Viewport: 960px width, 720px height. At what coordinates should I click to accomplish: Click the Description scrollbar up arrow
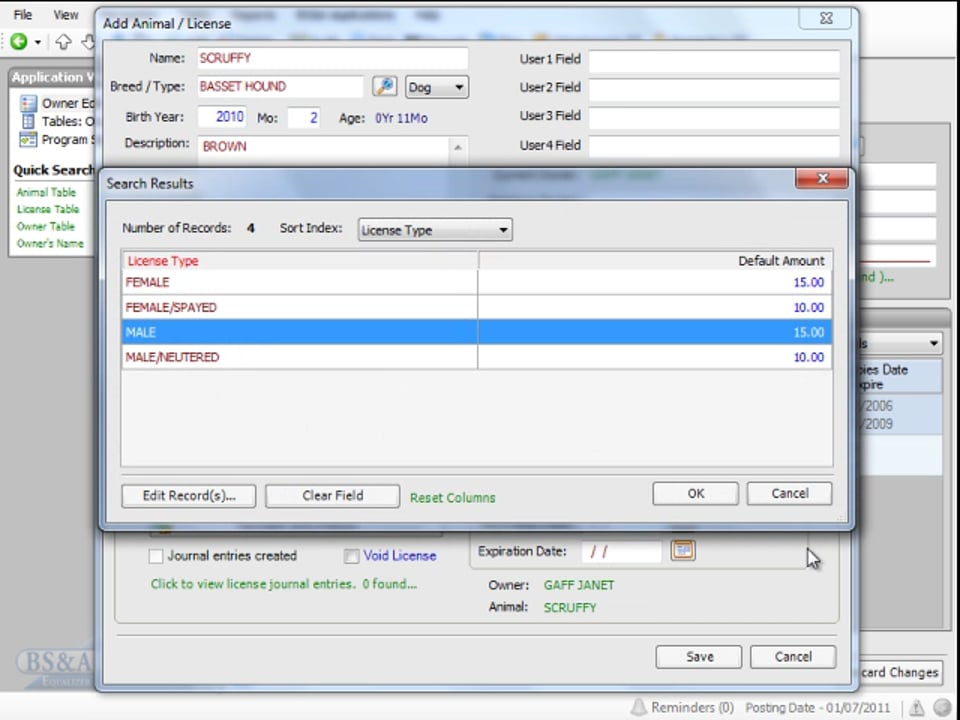coord(458,147)
